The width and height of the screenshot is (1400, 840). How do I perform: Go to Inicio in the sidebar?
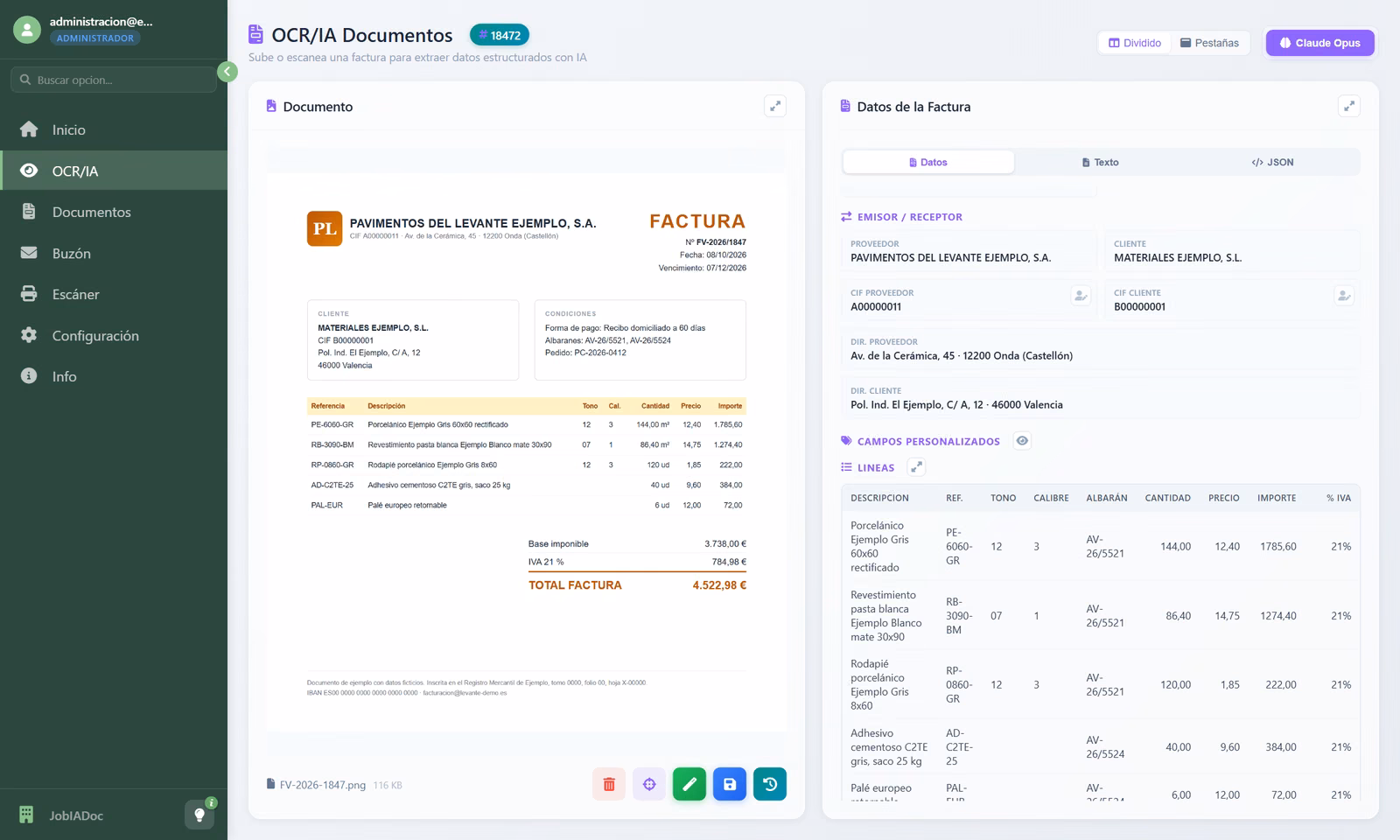(114, 129)
